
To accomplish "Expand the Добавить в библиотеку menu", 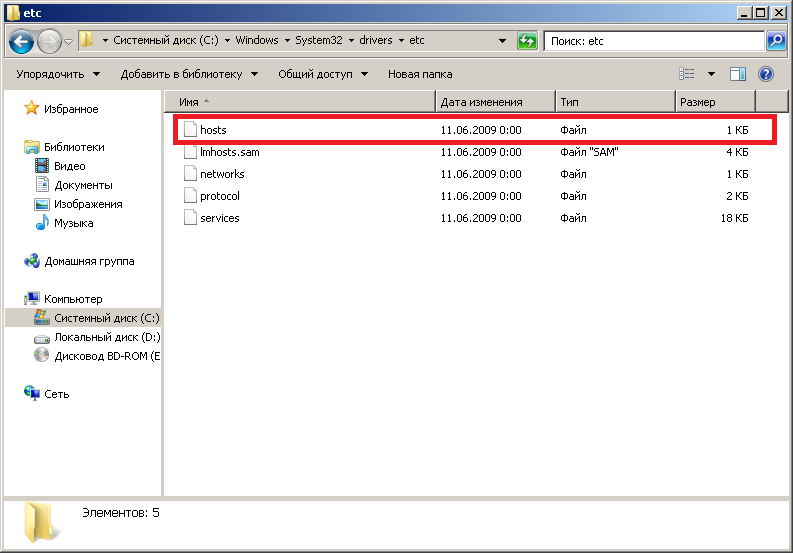I will click(x=189, y=74).
